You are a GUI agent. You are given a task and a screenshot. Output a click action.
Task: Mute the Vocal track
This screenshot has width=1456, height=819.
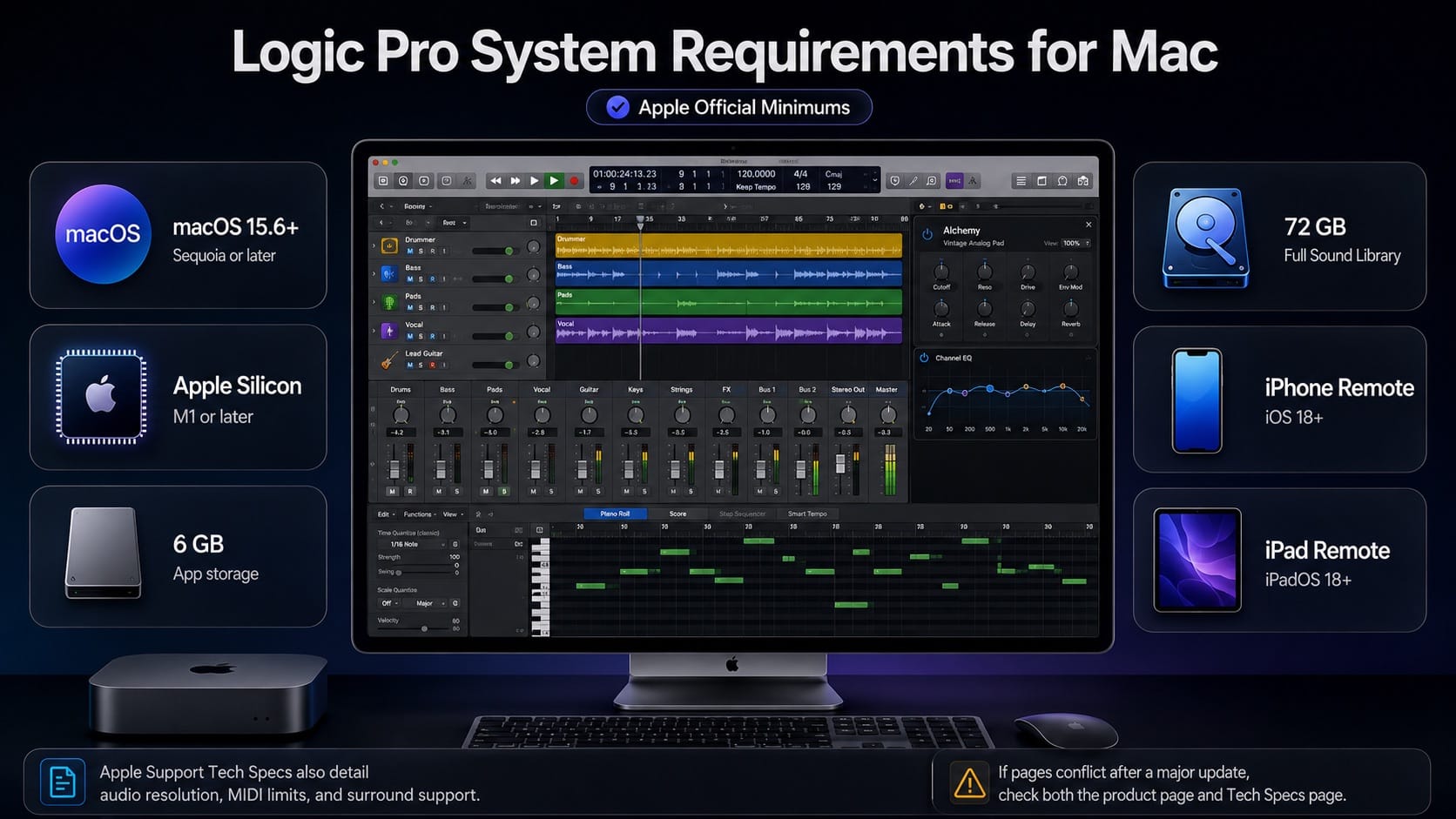[410, 336]
